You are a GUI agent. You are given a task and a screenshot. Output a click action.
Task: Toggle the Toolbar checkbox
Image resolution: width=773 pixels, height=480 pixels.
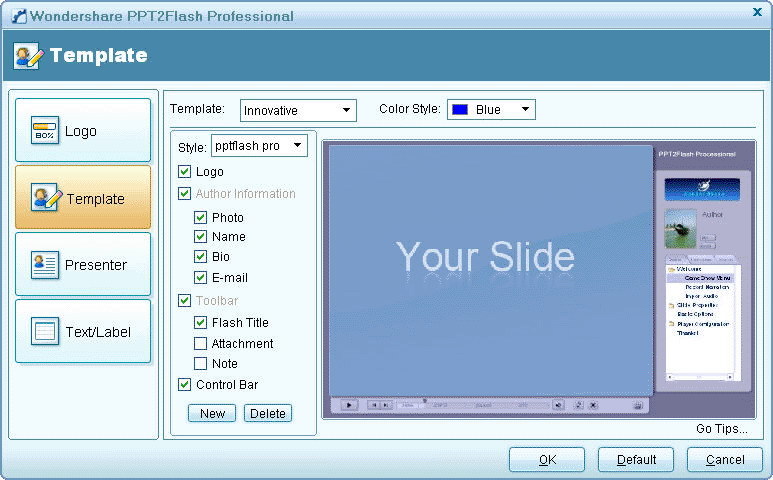[184, 300]
